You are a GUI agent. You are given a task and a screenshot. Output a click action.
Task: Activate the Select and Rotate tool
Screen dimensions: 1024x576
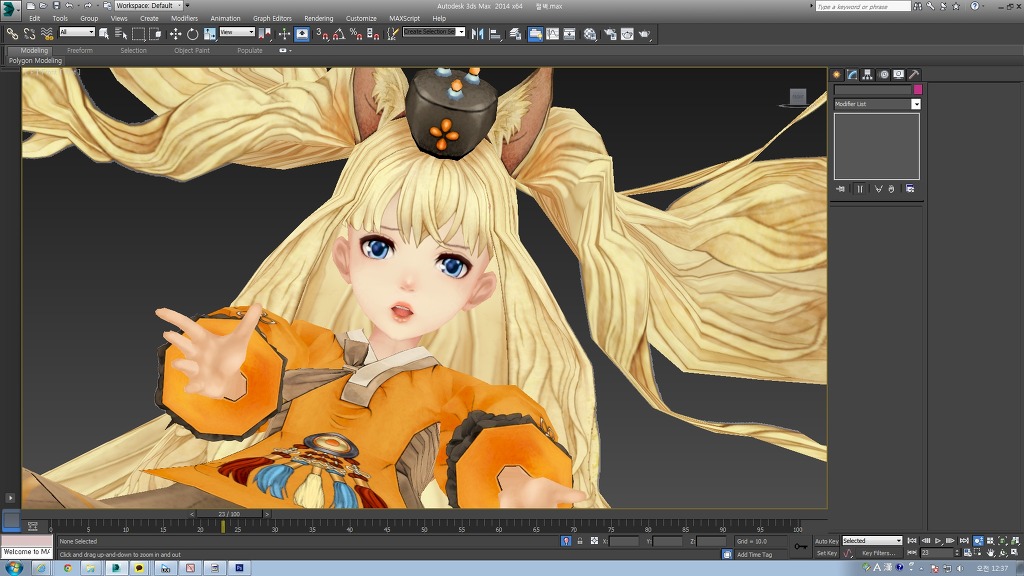[193, 33]
